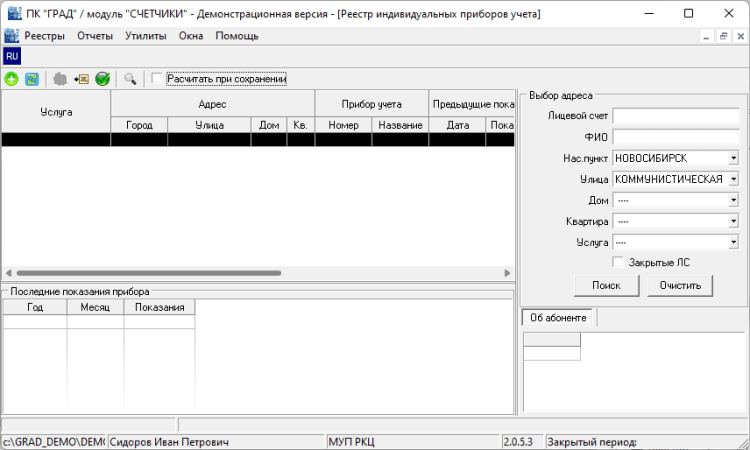Select the black highlighted table row
Viewport: 750px width, 450px height.
pos(258,139)
